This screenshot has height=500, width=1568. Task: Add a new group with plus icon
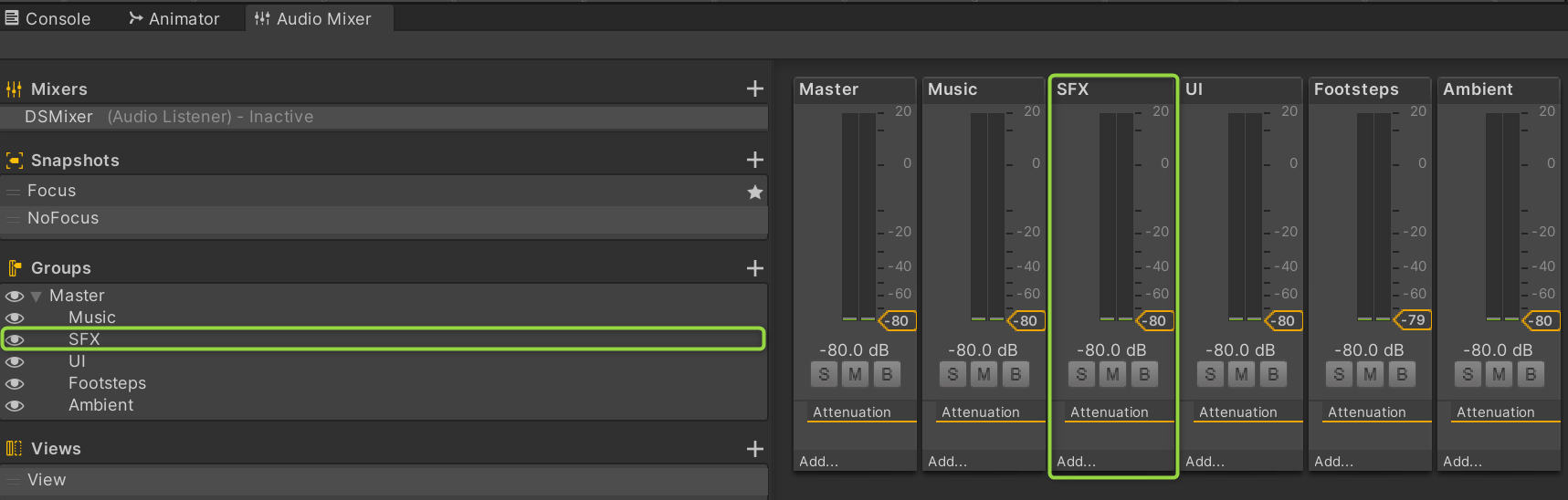pos(754,268)
